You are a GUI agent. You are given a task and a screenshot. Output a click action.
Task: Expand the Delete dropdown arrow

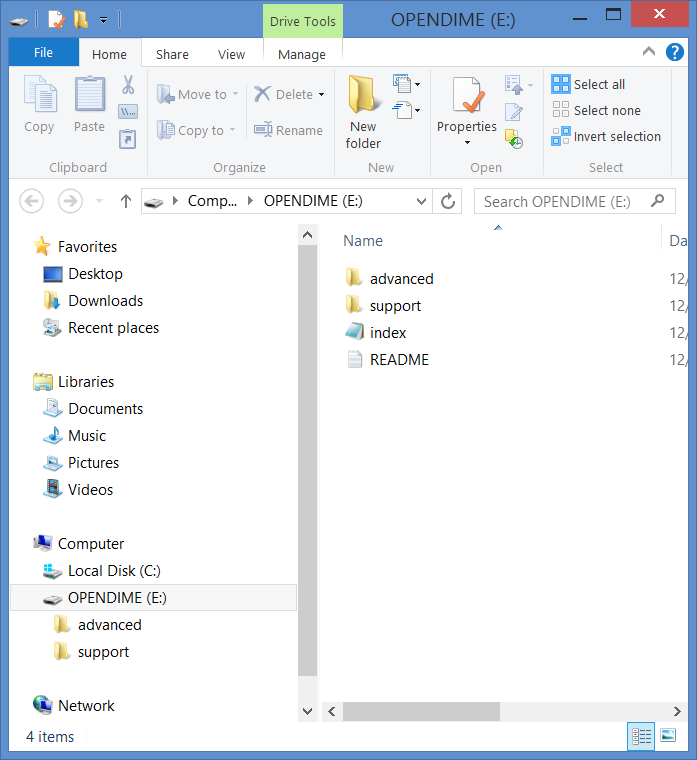[x=321, y=95]
